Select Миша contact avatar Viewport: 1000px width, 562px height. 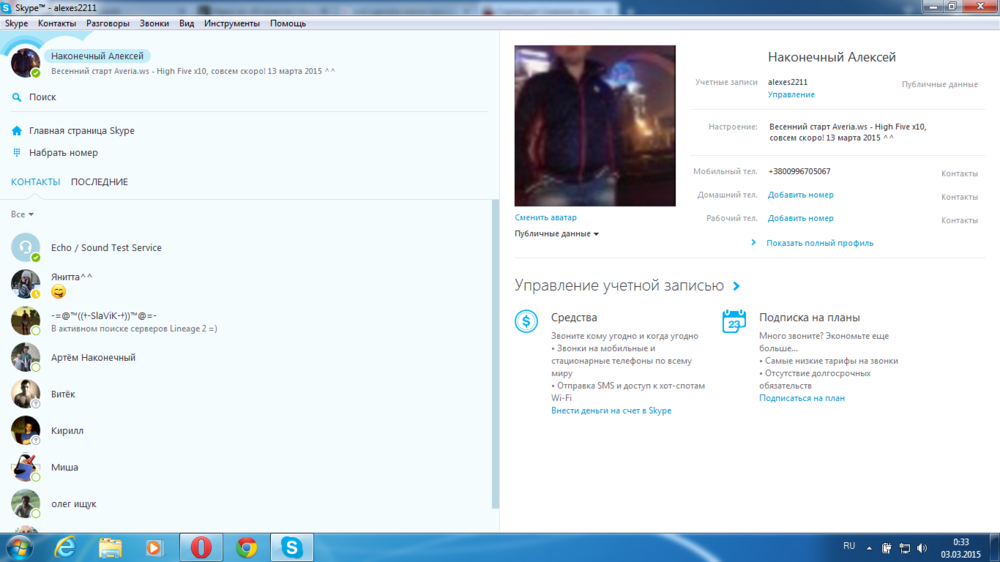pyautogui.click(x=26, y=467)
